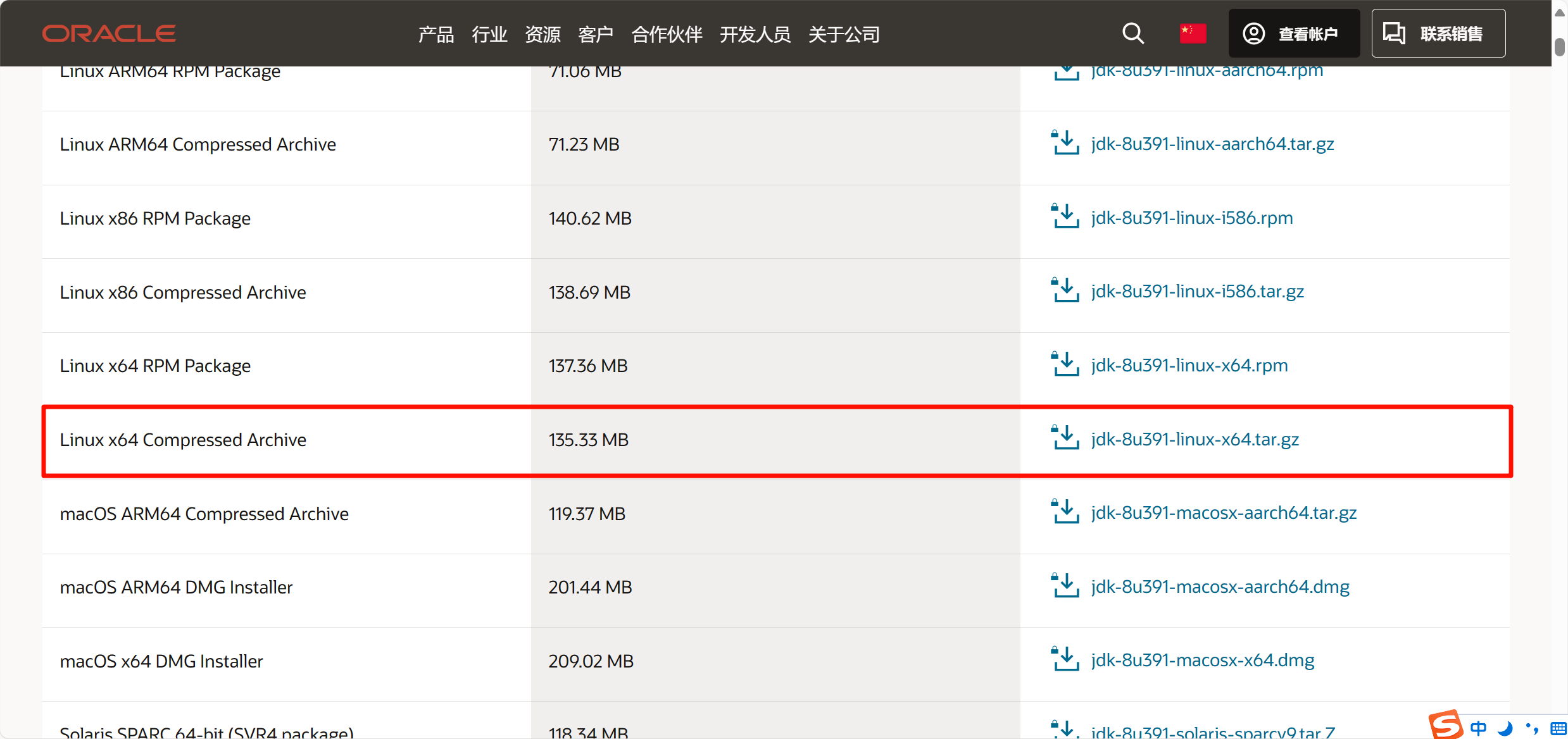The image size is (1568, 739).
Task: Click download icon for jdk-8u391-linux-i586.tar.gz
Action: tap(1065, 290)
